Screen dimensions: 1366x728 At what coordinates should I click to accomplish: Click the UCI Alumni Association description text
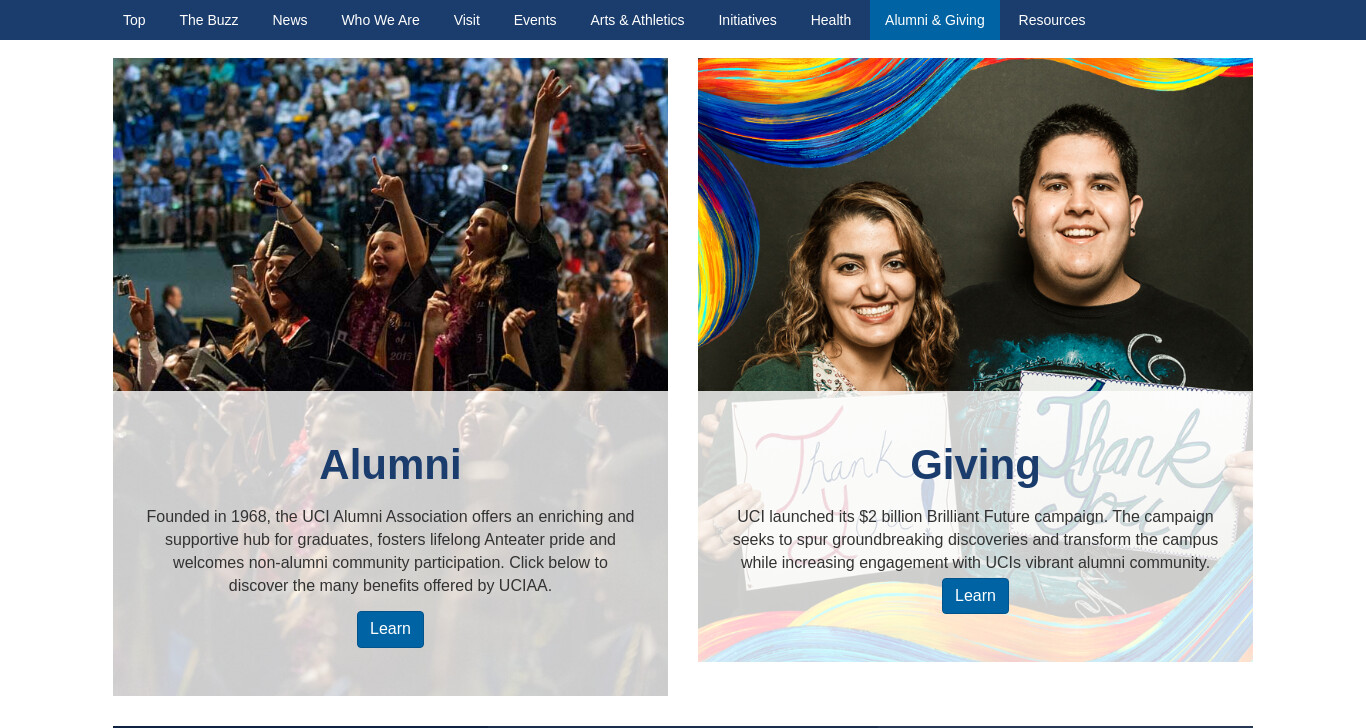pos(390,551)
